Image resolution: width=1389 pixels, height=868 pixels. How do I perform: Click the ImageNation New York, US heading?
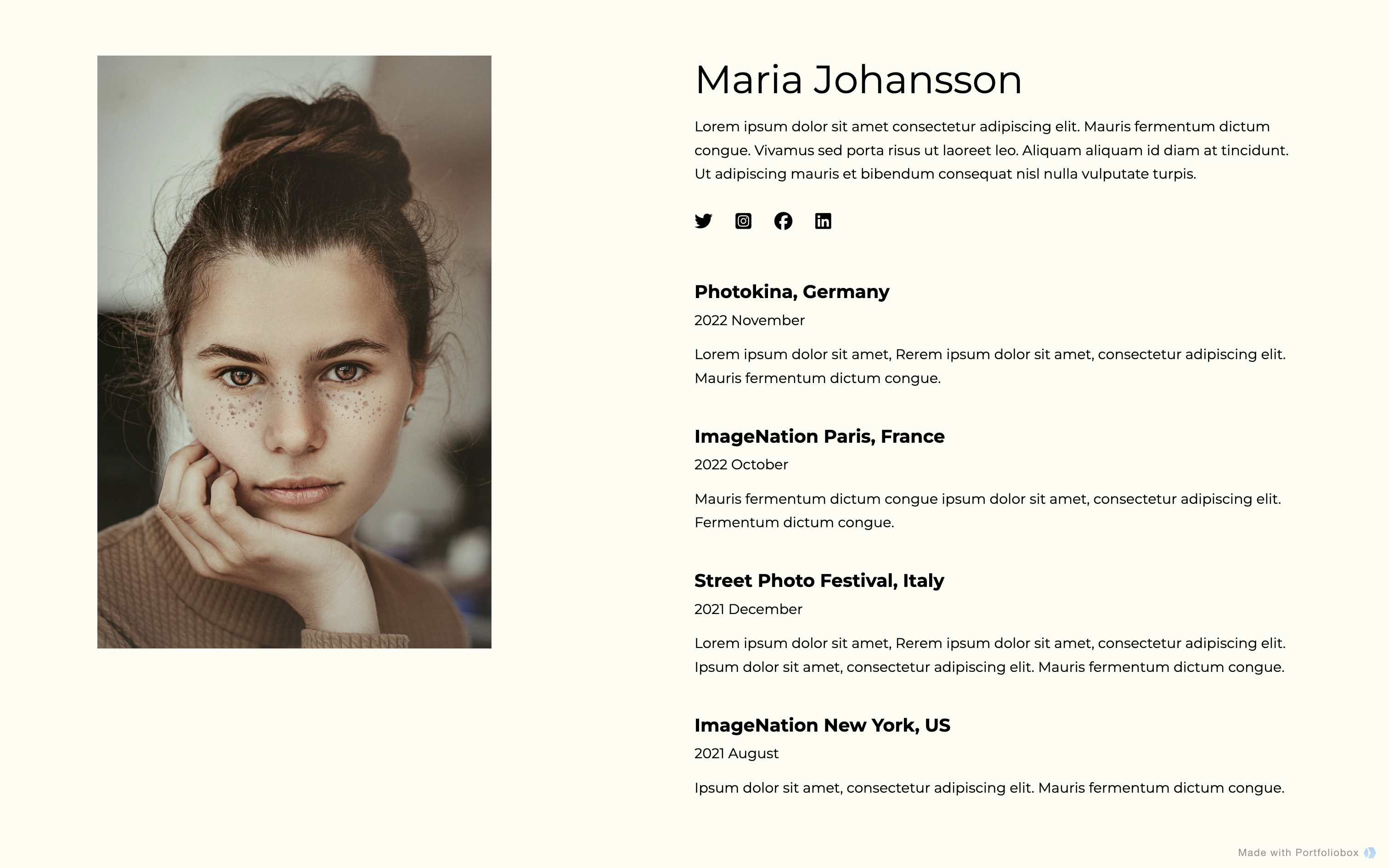click(x=822, y=725)
